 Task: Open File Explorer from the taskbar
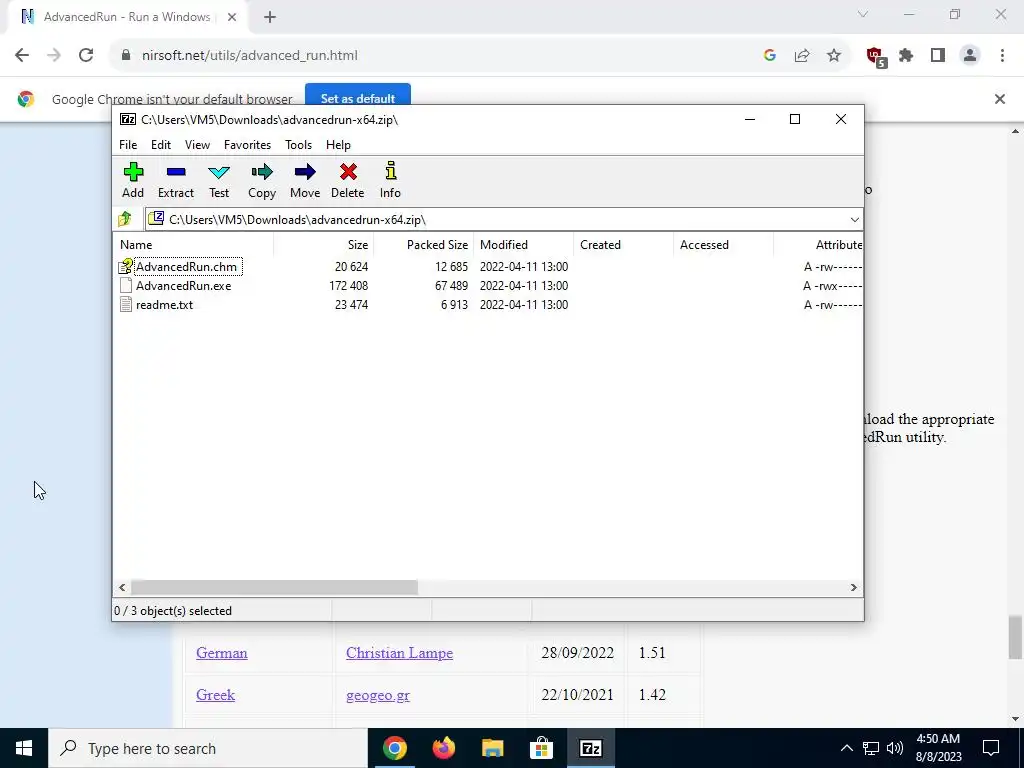(493, 748)
